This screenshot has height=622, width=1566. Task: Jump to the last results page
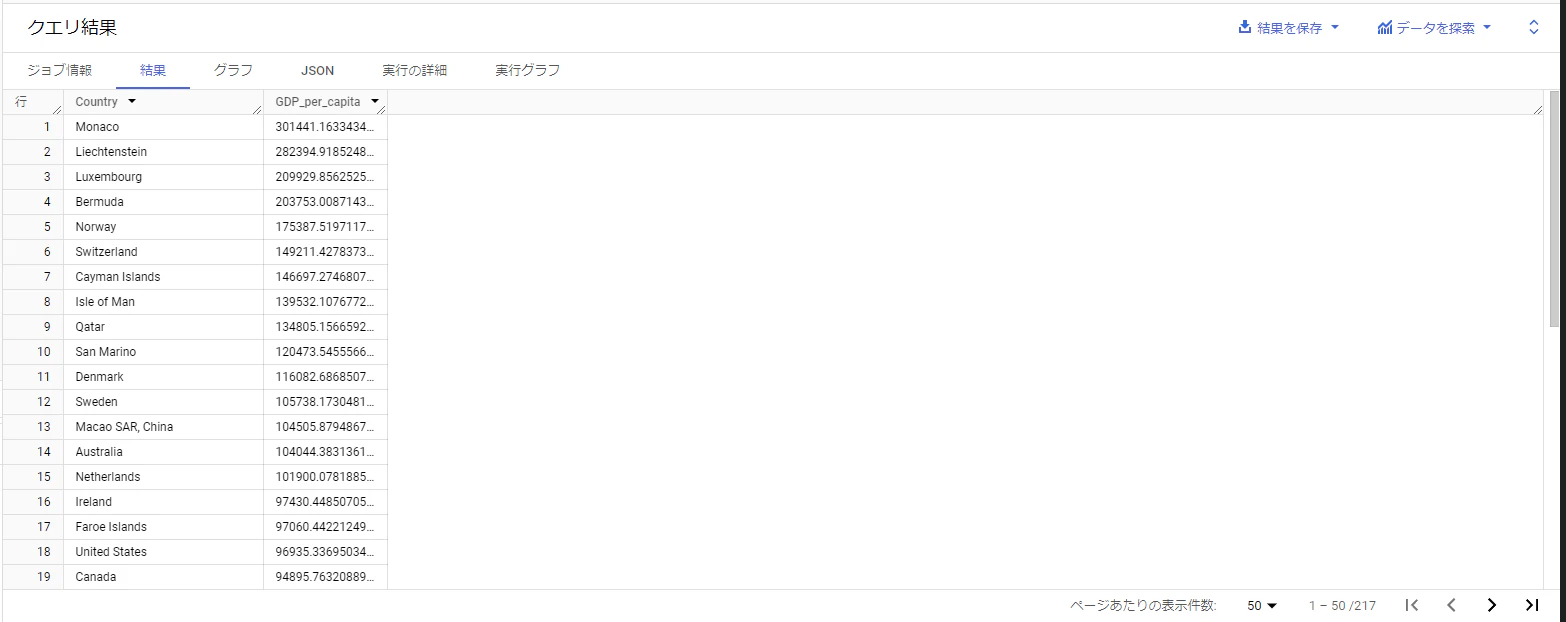[x=1532, y=605]
